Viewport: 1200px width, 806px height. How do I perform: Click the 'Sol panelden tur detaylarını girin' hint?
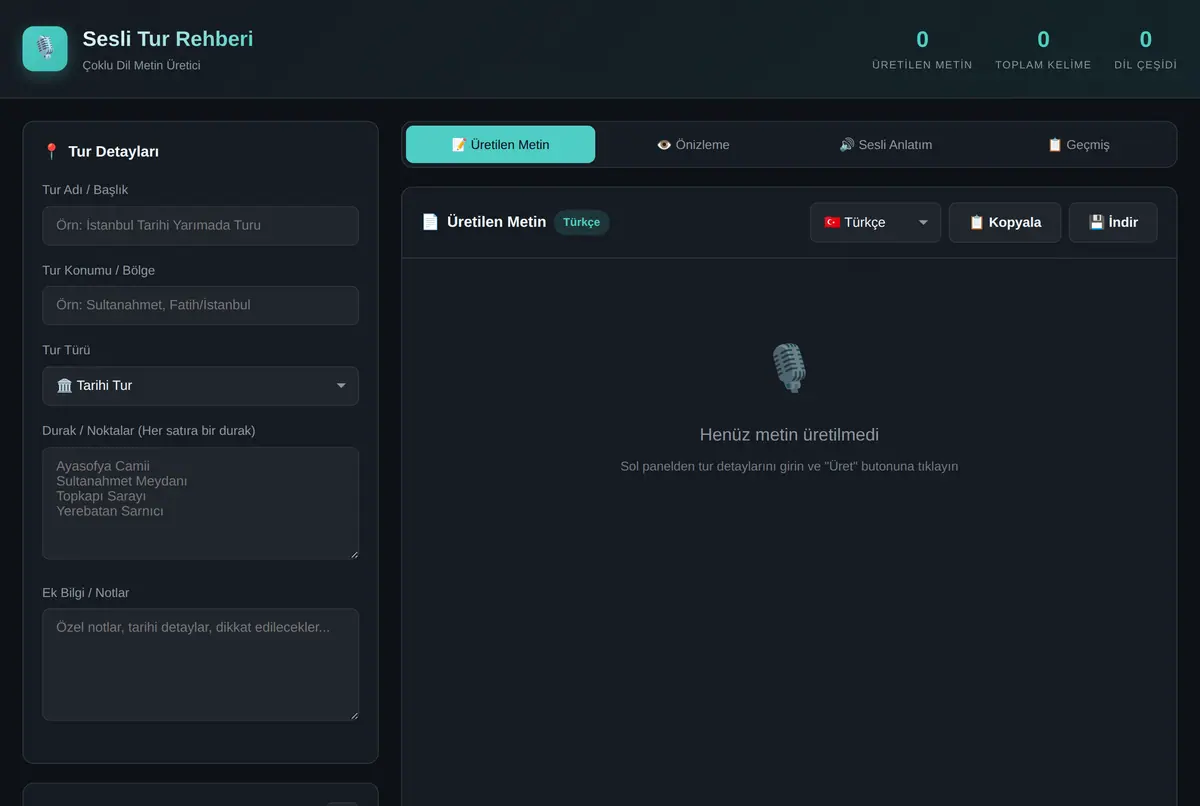click(x=789, y=466)
